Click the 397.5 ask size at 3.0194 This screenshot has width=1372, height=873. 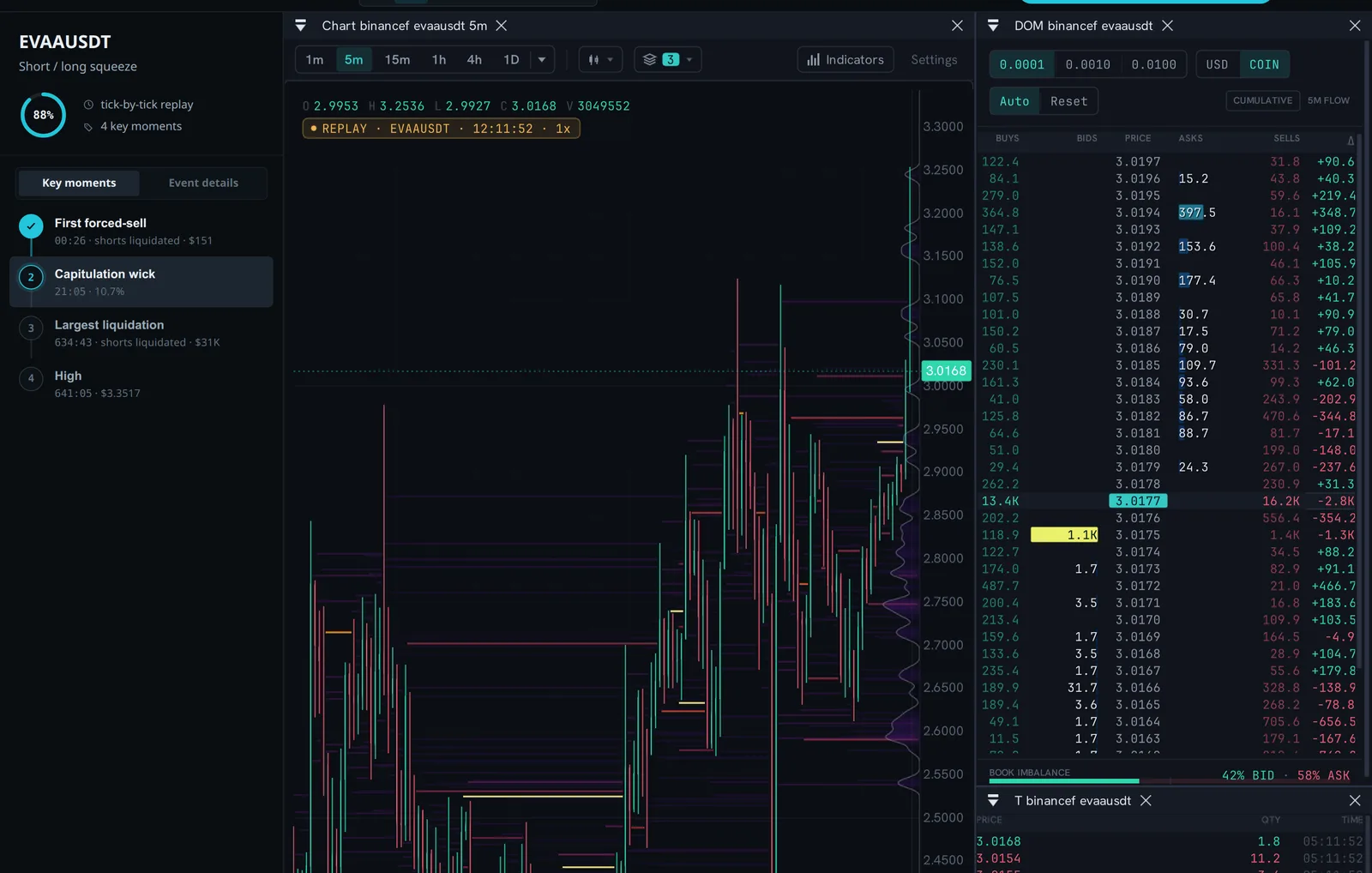pyautogui.click(x=1197, y=213)
